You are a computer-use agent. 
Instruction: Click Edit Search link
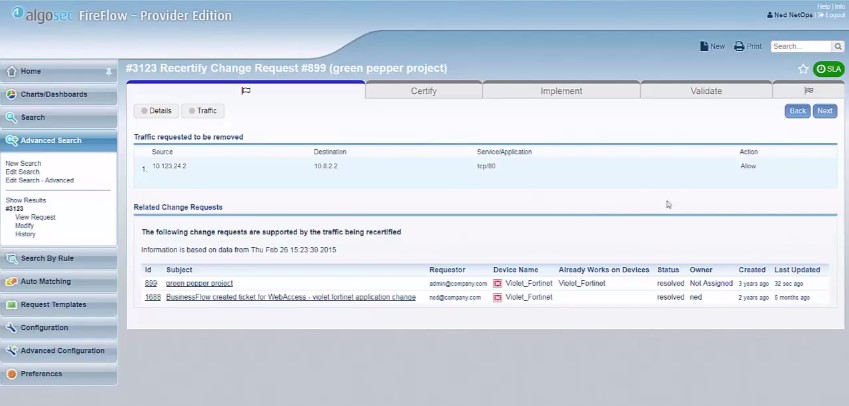click(22, 172)
